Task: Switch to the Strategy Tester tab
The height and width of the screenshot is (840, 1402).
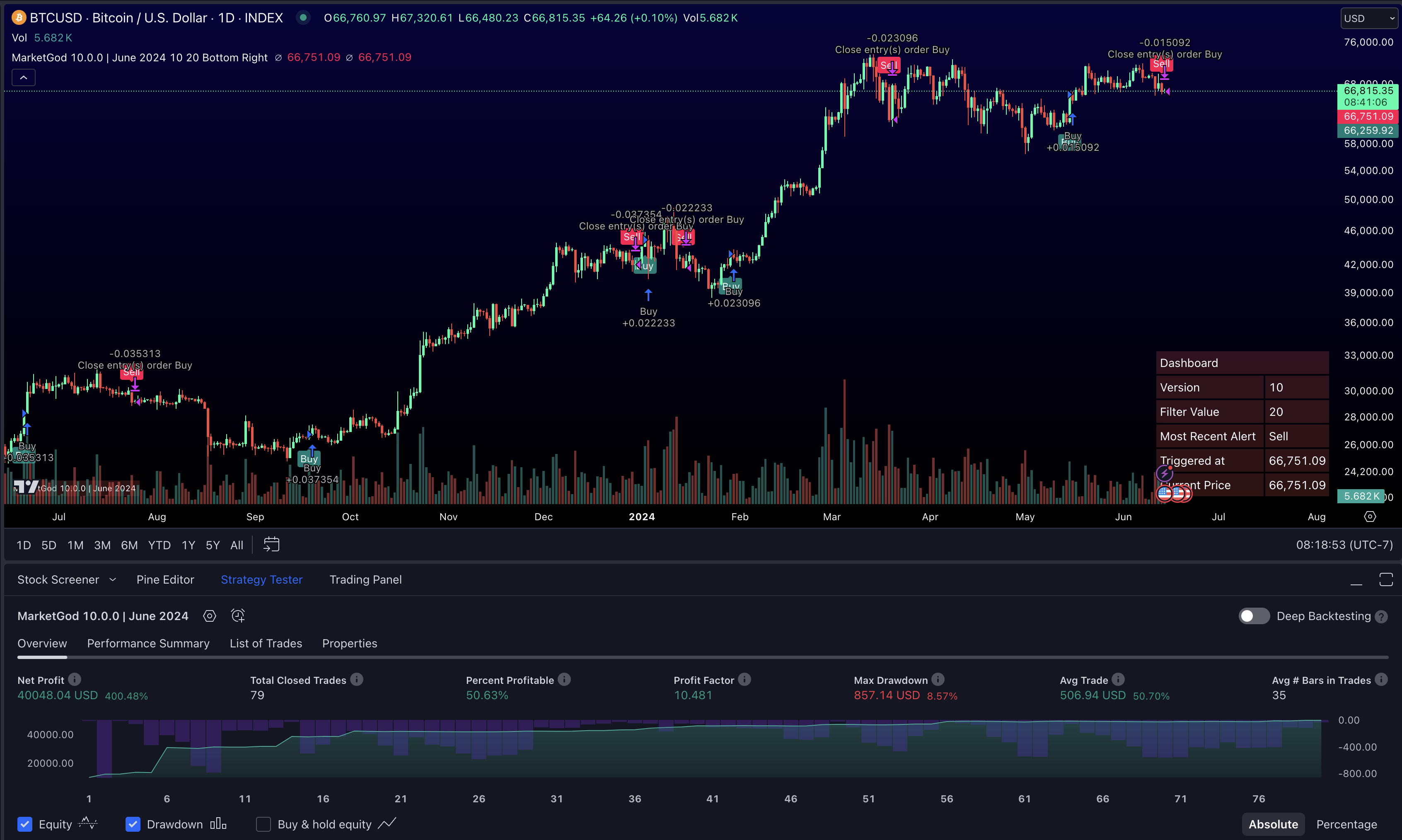Action: [261, 579]
